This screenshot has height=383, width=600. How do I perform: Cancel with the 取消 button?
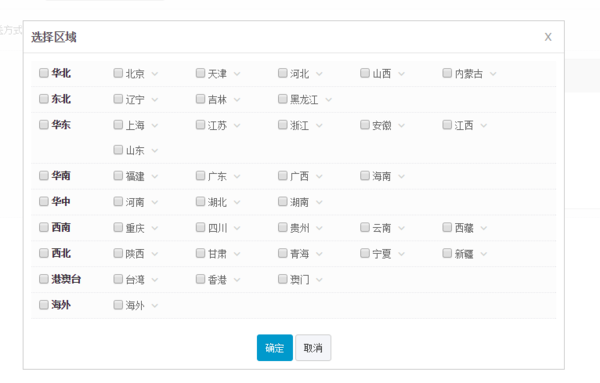coord(313,348)
